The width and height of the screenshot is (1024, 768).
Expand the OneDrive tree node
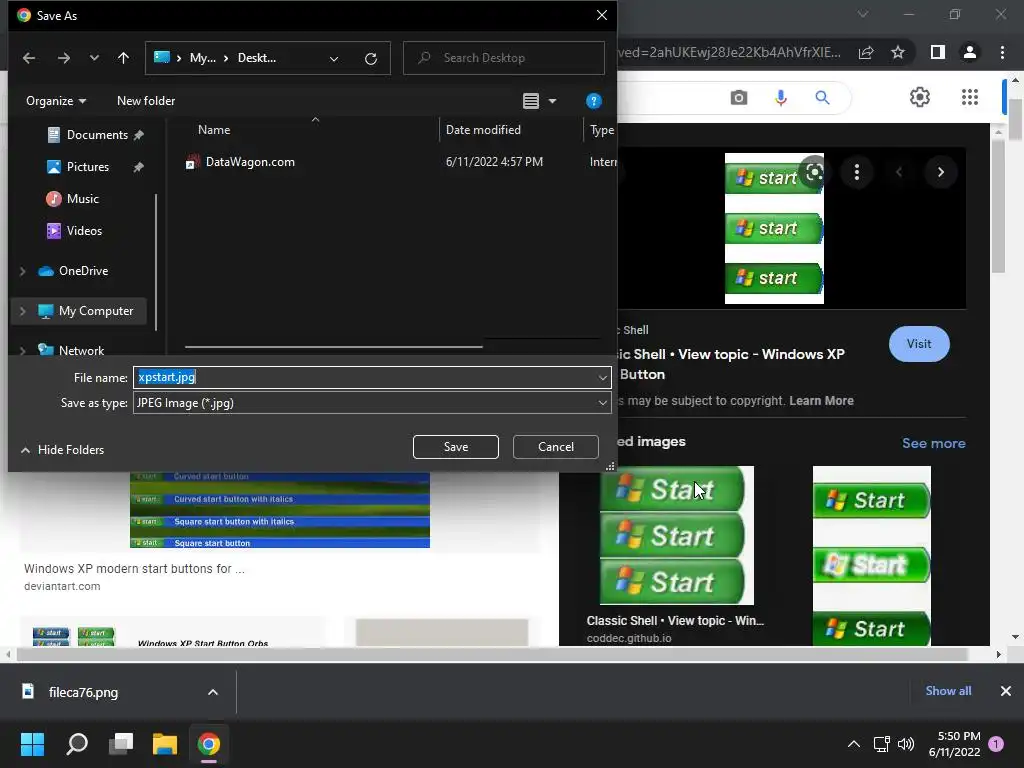[x=23, y=271]
